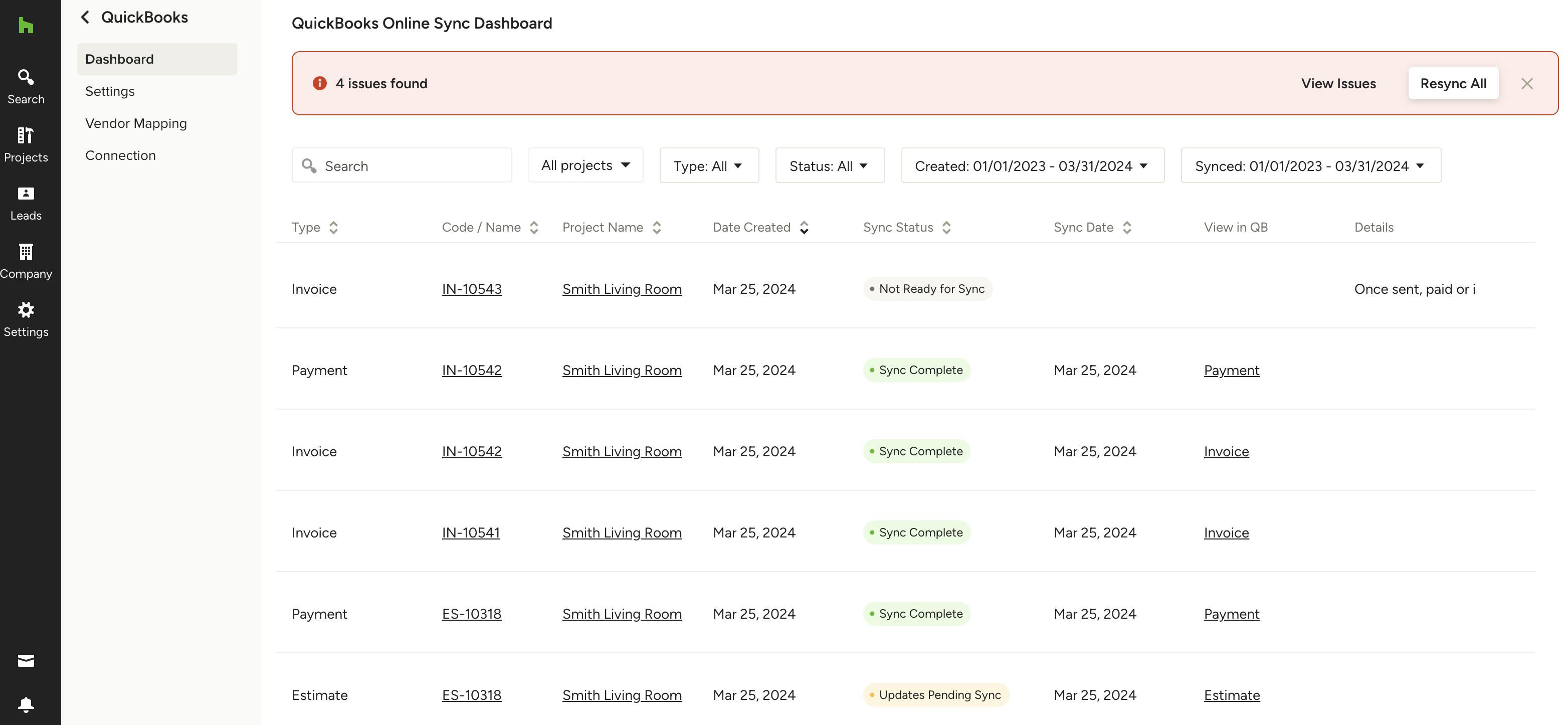Click the '4 issues found' text
This screenshot has width=1568, height=725.
pos(381,83)
